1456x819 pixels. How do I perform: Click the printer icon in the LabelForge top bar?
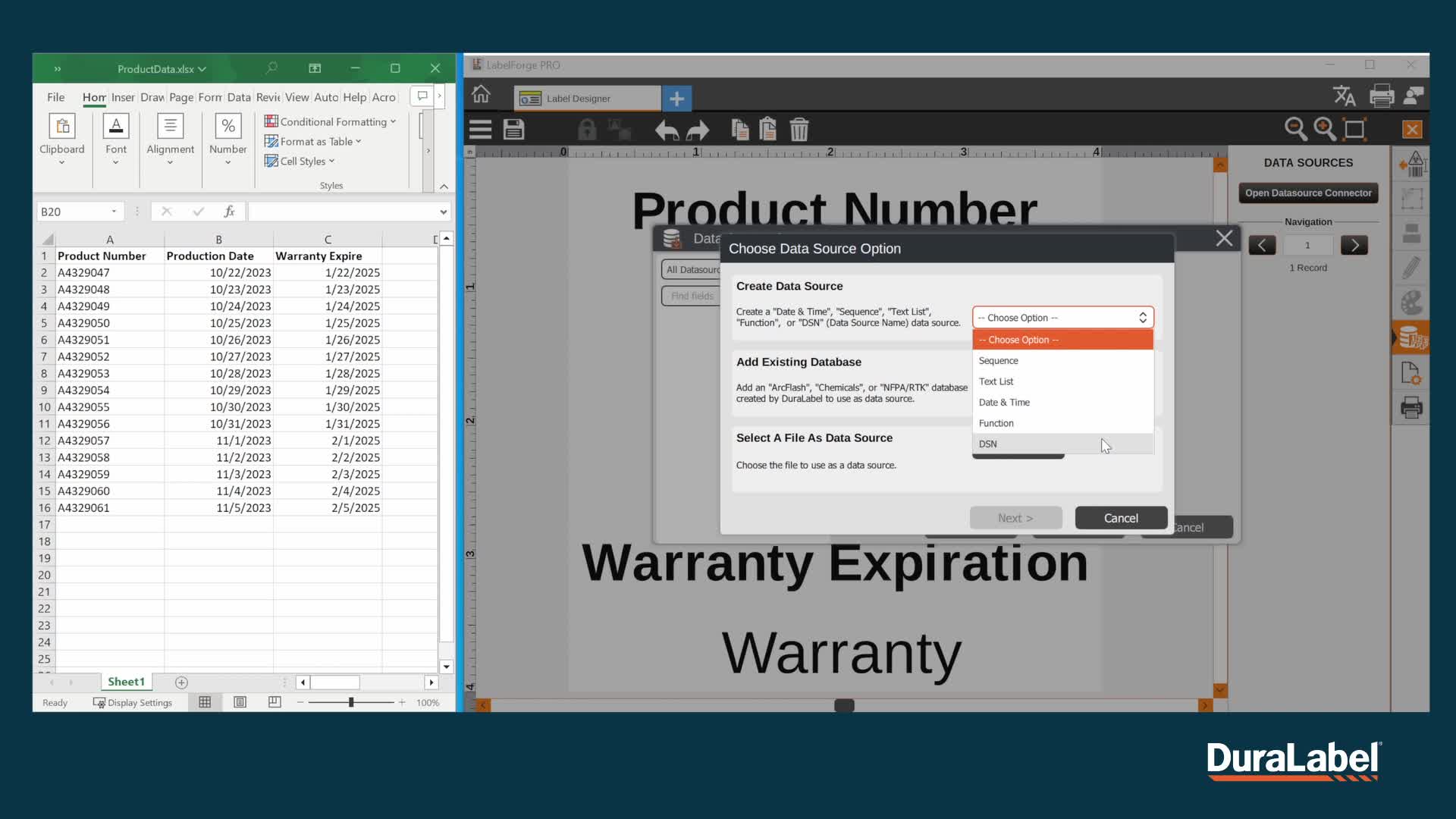coord(1382,96)
